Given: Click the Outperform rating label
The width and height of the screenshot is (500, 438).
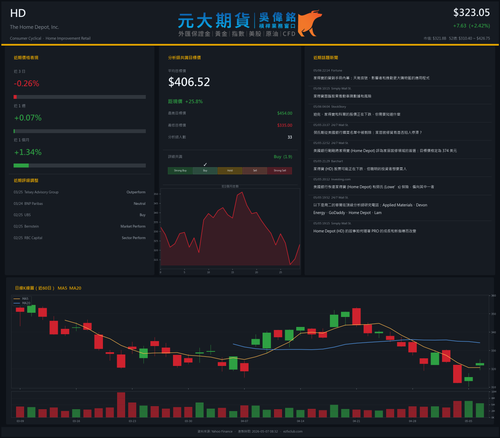Looking at the screenshot, I should tap(136, 192).
